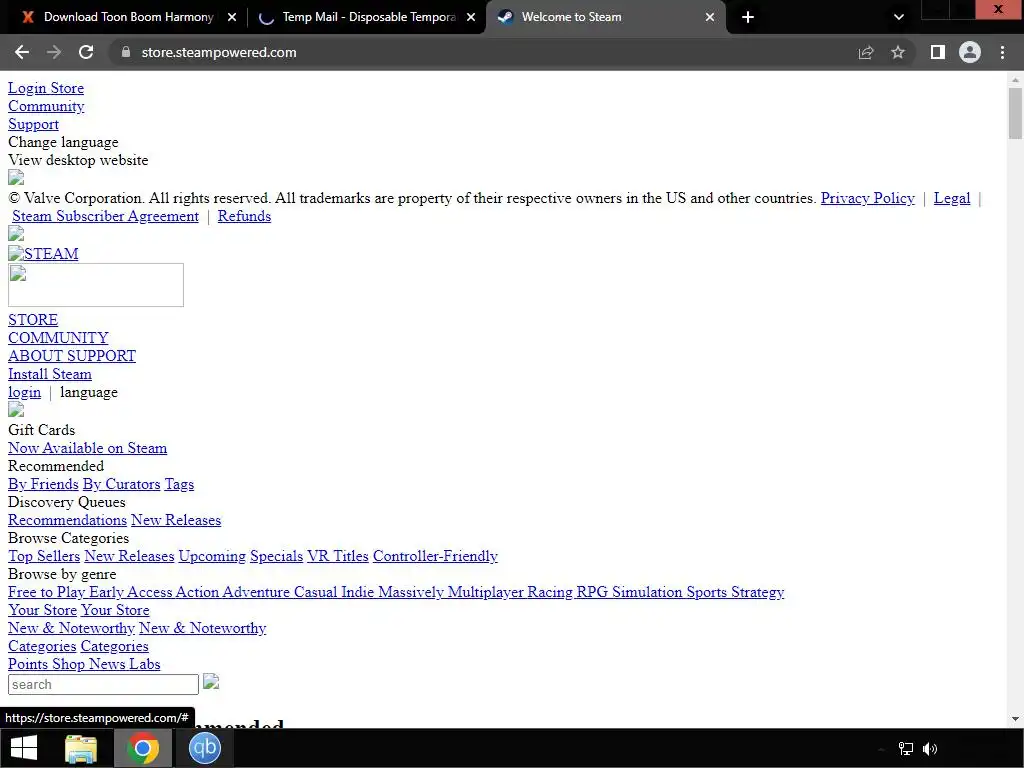Open the Refunds link

(x=244, y=216)
